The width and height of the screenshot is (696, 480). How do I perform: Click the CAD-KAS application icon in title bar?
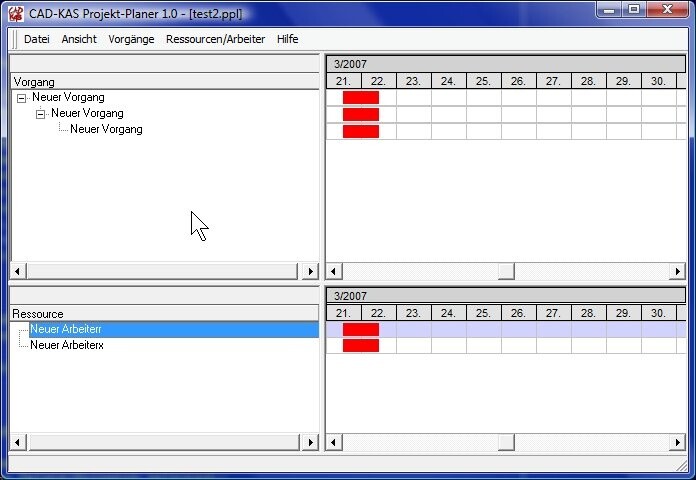pyautogui.click(x=16, y=14)
